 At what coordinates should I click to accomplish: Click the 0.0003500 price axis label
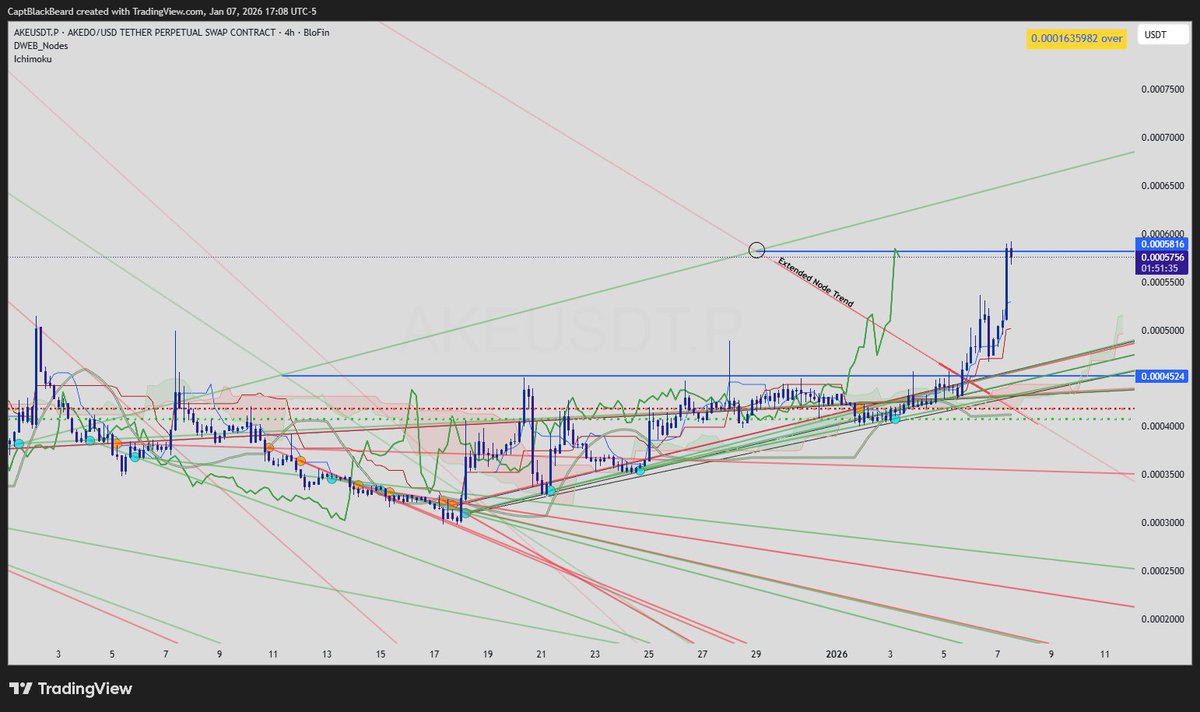1161,475
